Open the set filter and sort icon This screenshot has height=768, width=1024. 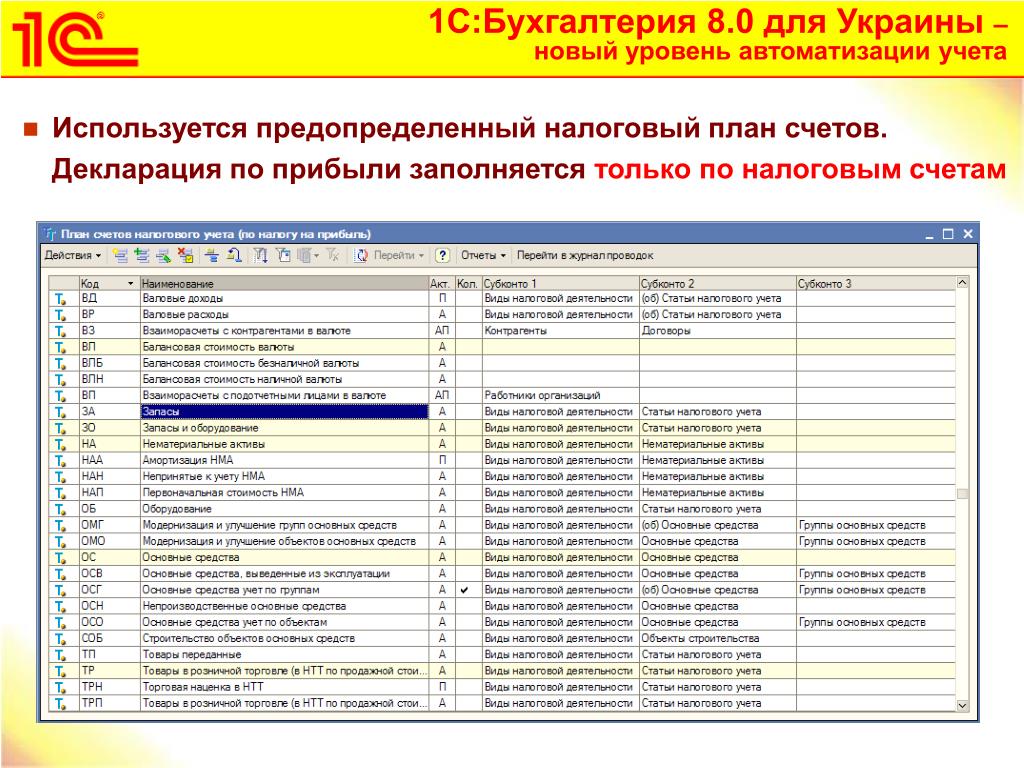pos(261,255)
